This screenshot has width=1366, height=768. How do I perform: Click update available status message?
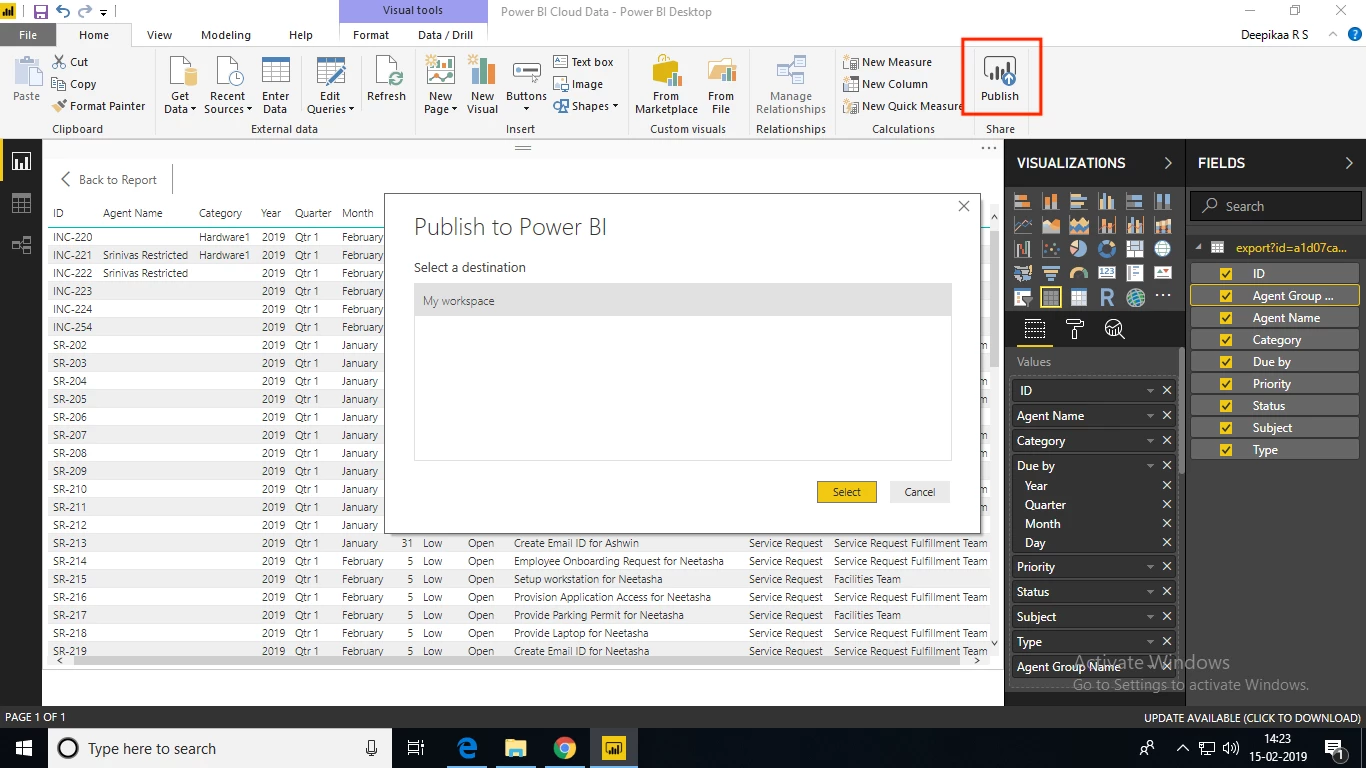(x=1252, y=718)
